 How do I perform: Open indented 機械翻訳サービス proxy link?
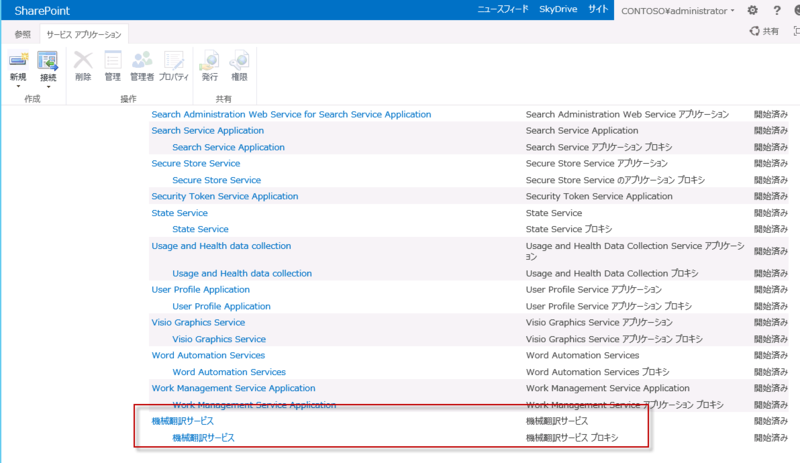pos(204,438)
